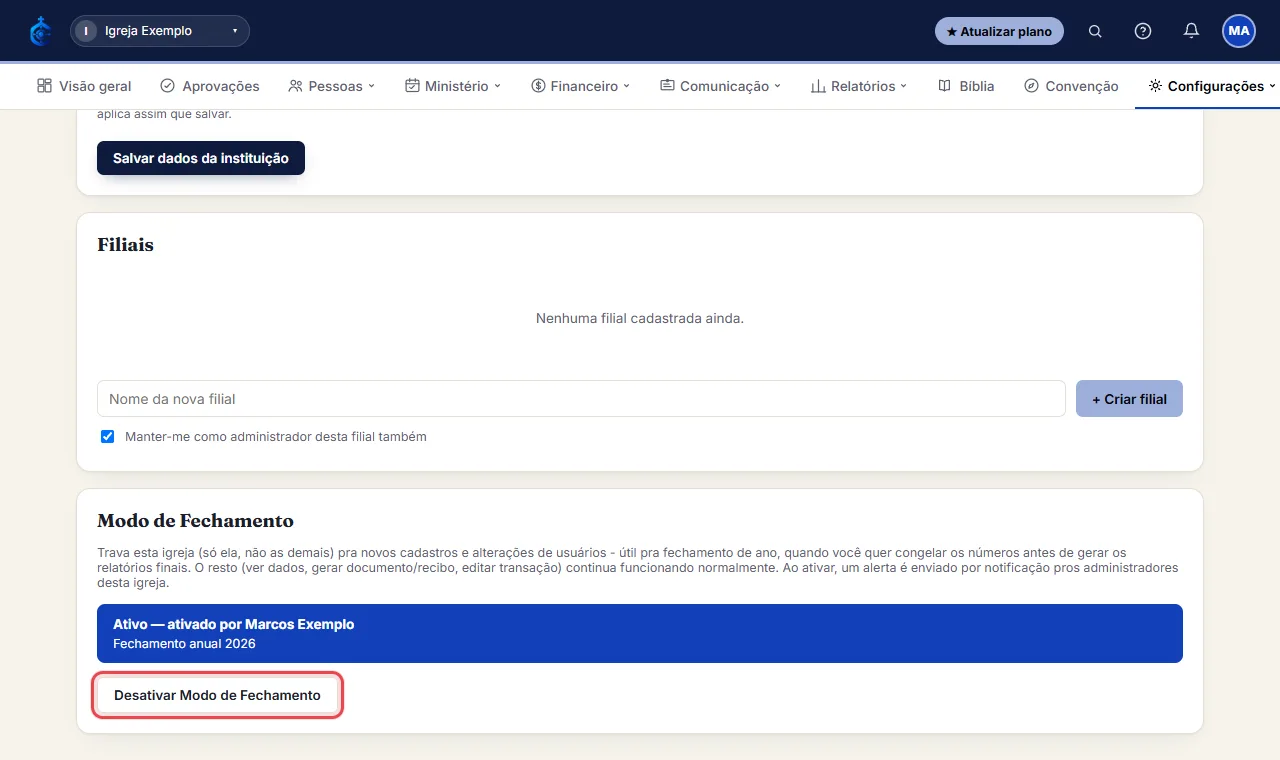Open the MA user avatar
This screenshot has width=1280, height=760.
pyautogui.click(x=1239, y=31)
